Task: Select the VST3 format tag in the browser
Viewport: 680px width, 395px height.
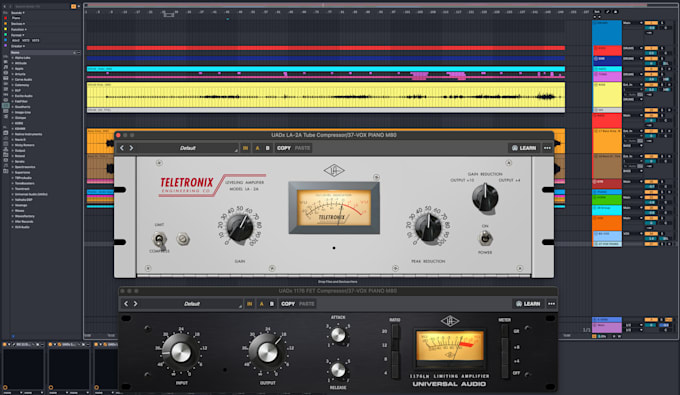Action: pyautogui.click(x=36, y=40)
